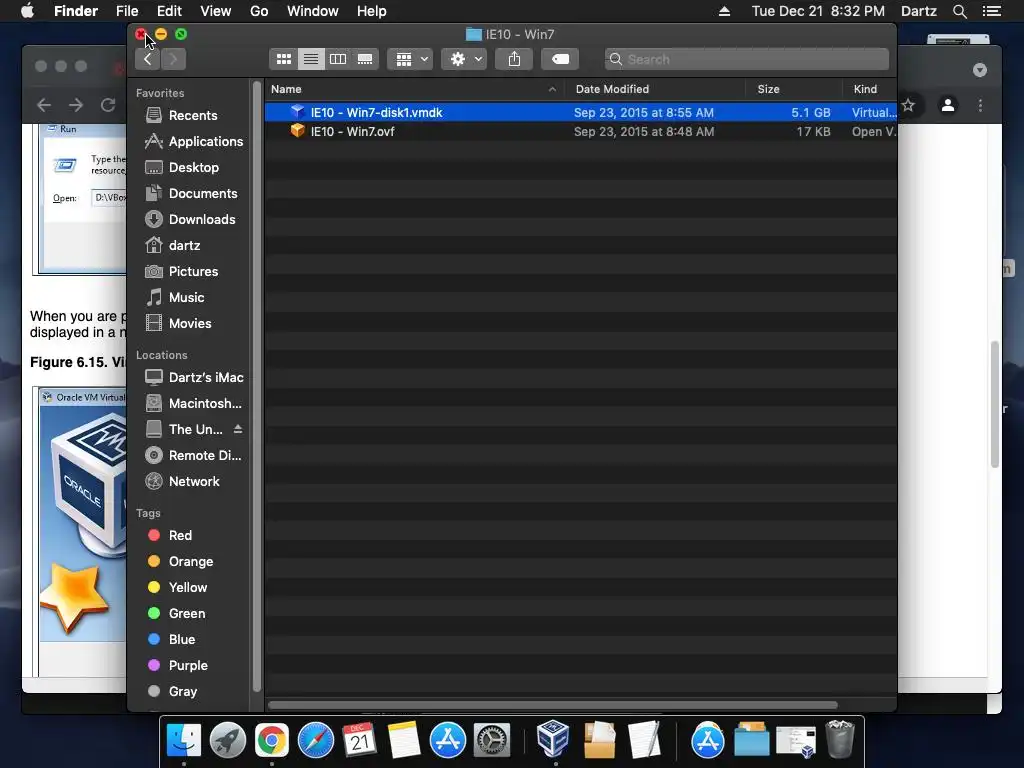The image size is (1024, 768).
Task: Switch Finder to icon view
Action: tap(283, 59)
